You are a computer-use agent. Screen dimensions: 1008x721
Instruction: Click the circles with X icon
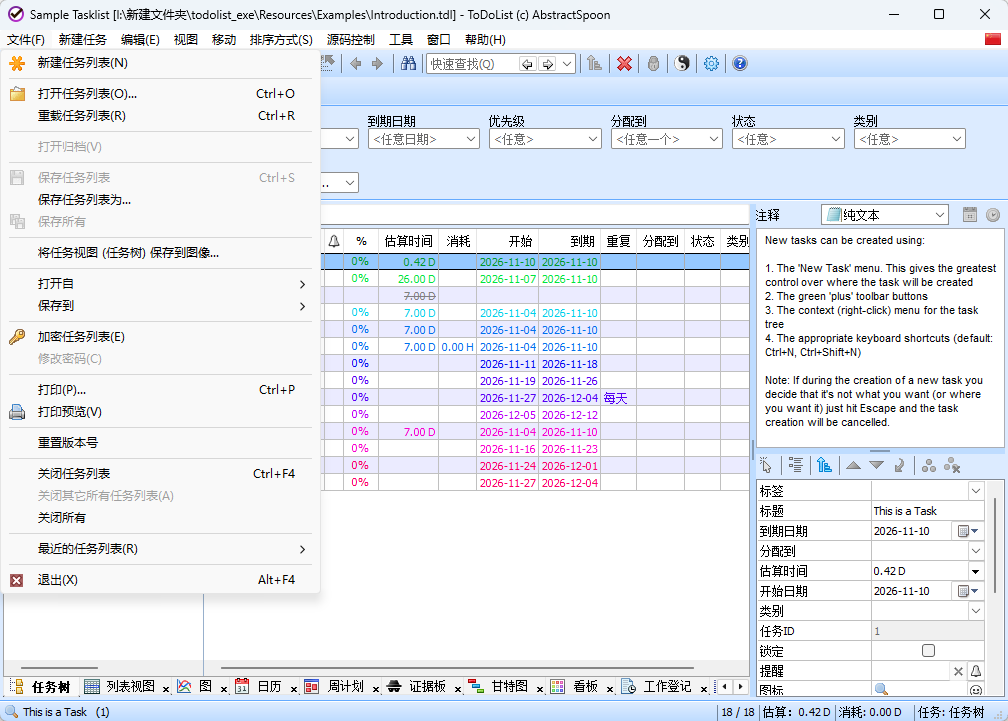pos(952,465)
